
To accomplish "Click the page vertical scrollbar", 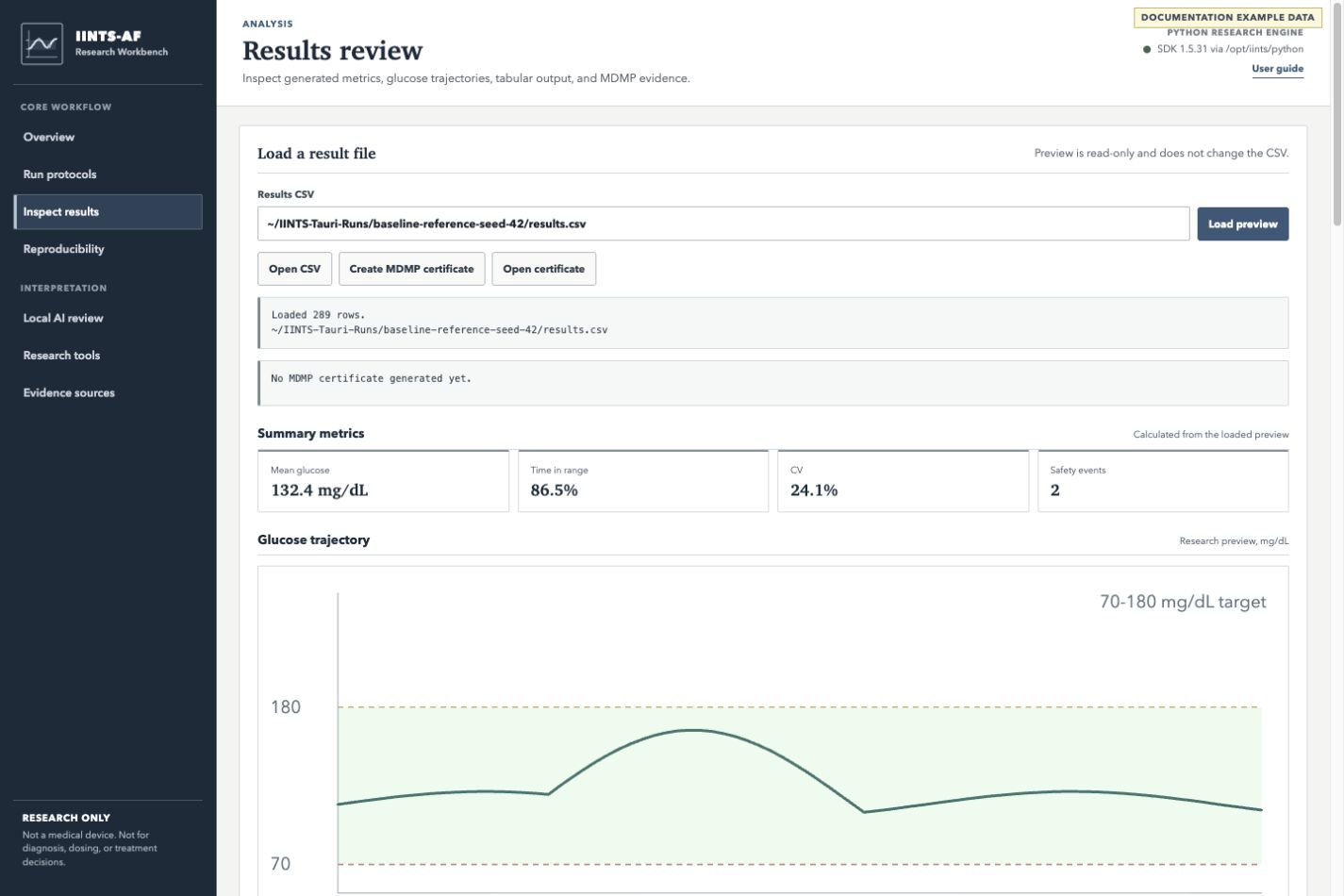I will coord(1337,113).
